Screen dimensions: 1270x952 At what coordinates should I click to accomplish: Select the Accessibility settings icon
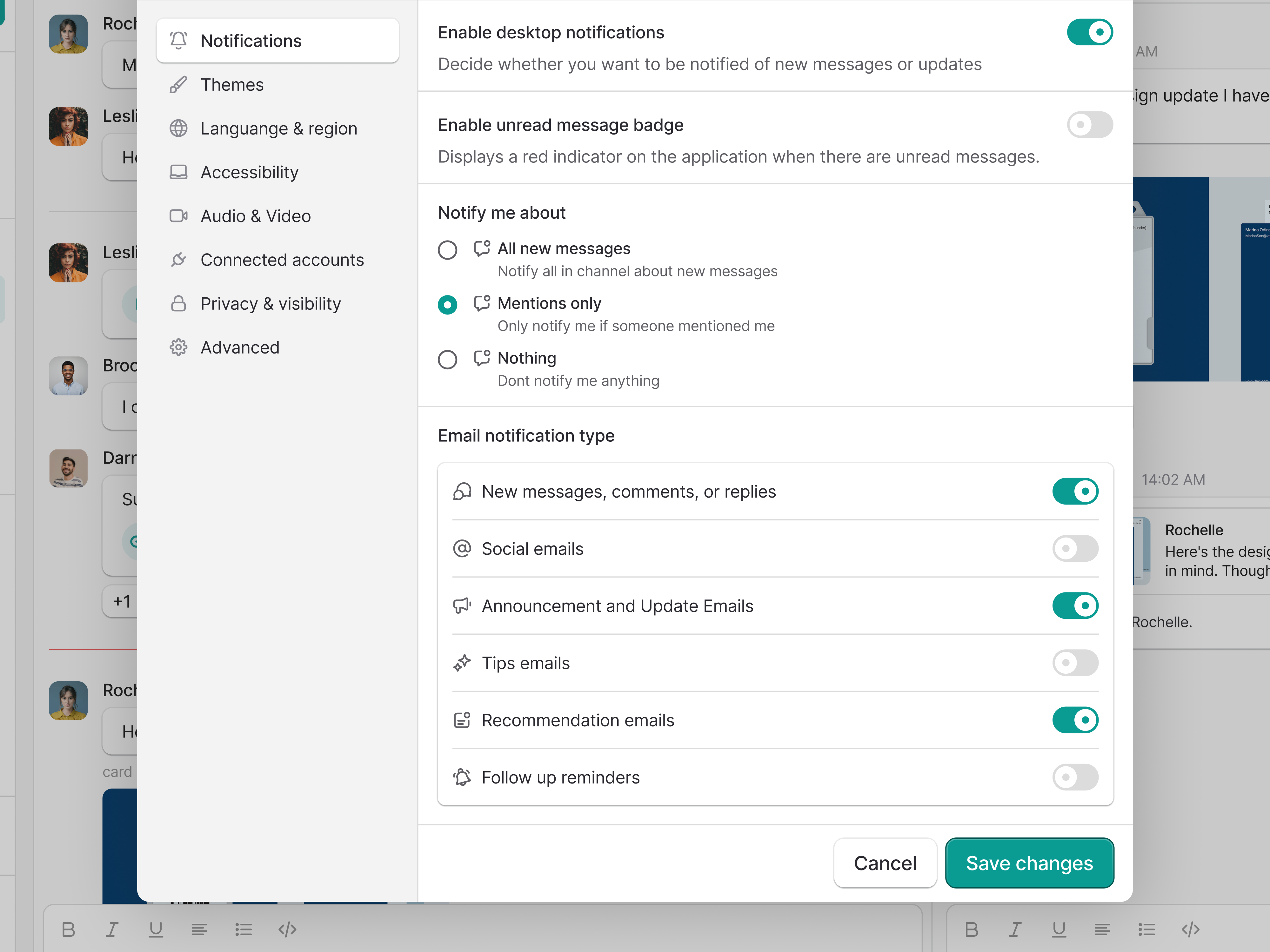[x=178, y=172]
